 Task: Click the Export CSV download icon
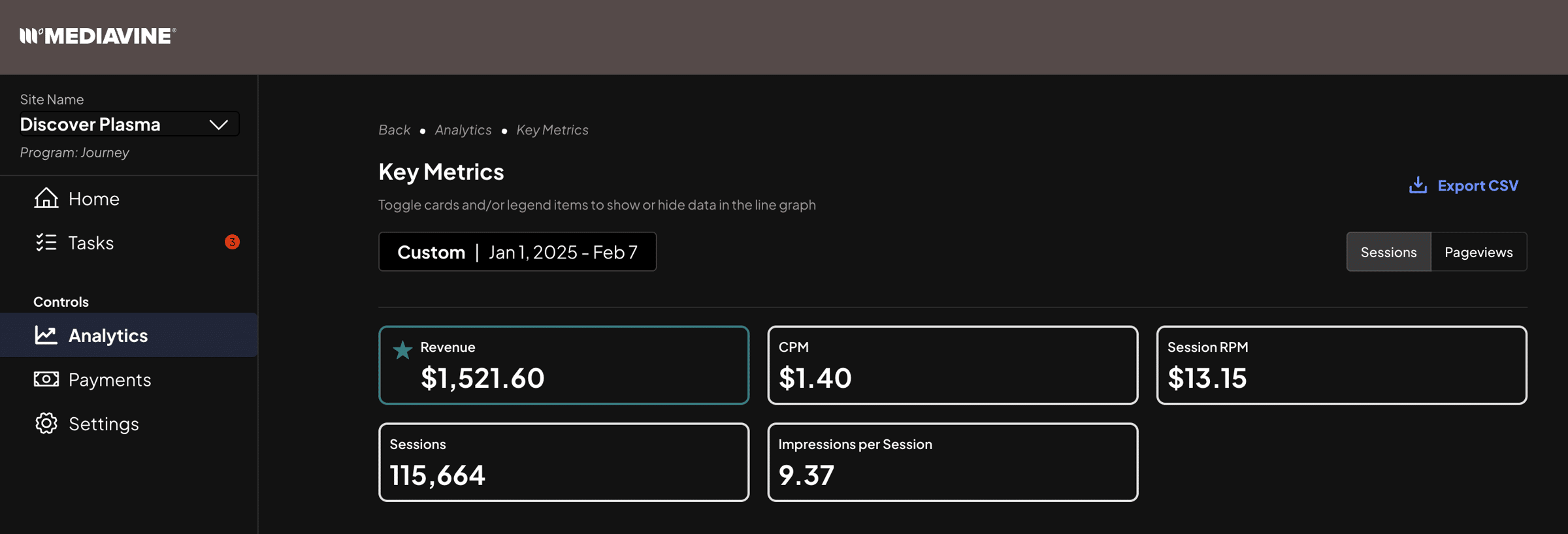1417,185
